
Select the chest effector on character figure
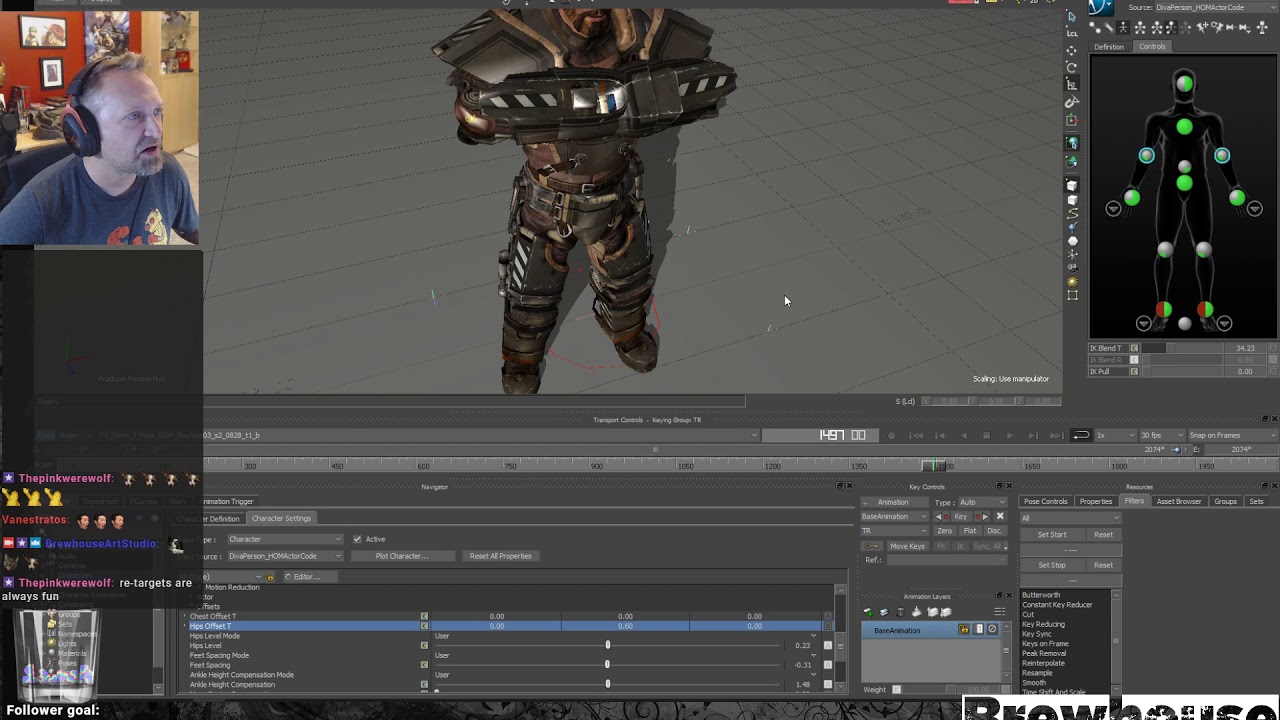click(1184, 126)
